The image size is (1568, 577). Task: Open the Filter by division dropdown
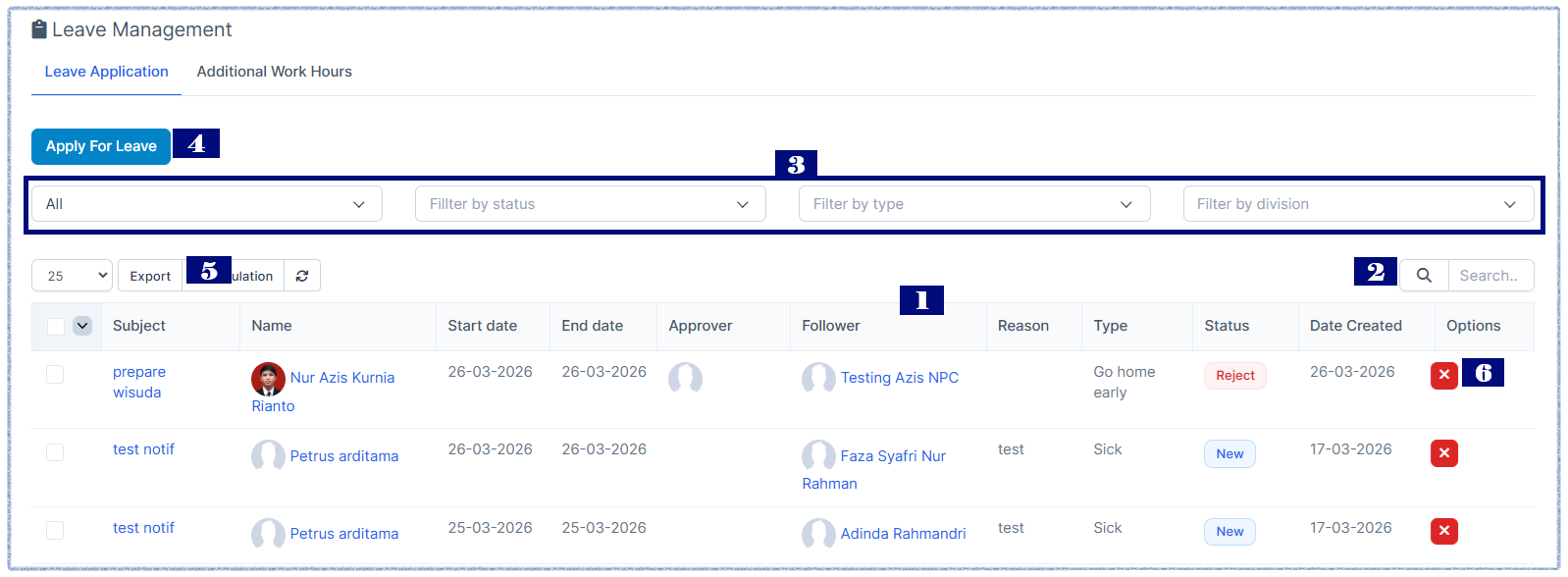[1357, 204]
